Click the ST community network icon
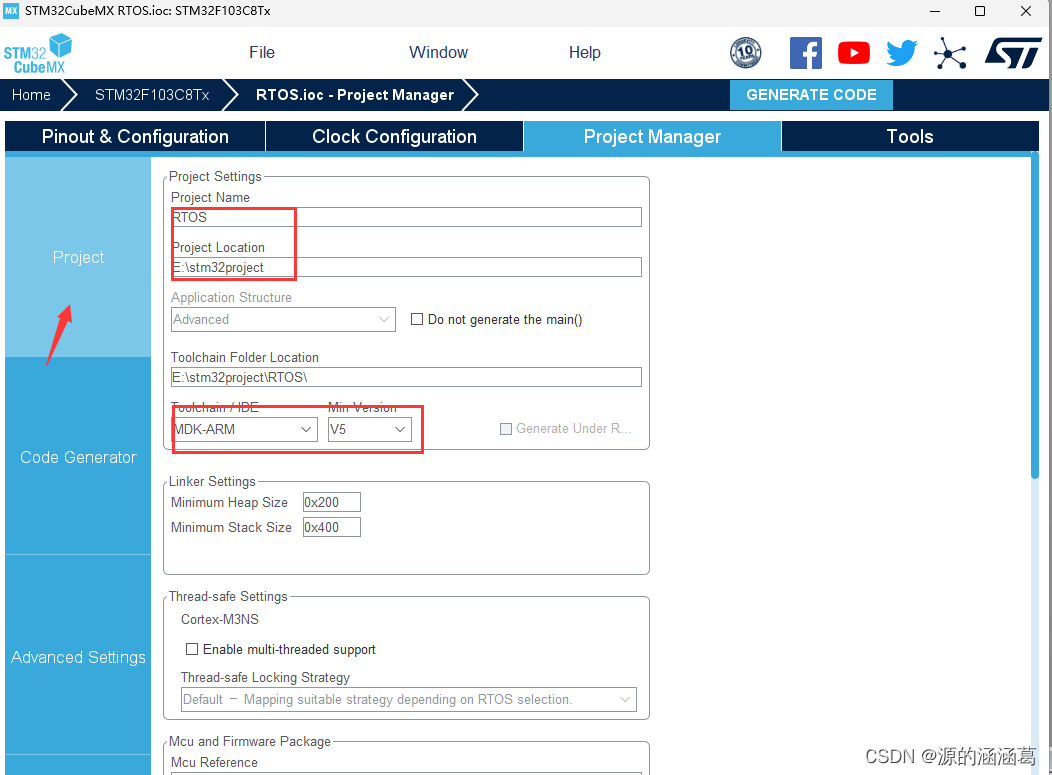Screen dimensions: 1052x775 950,54
